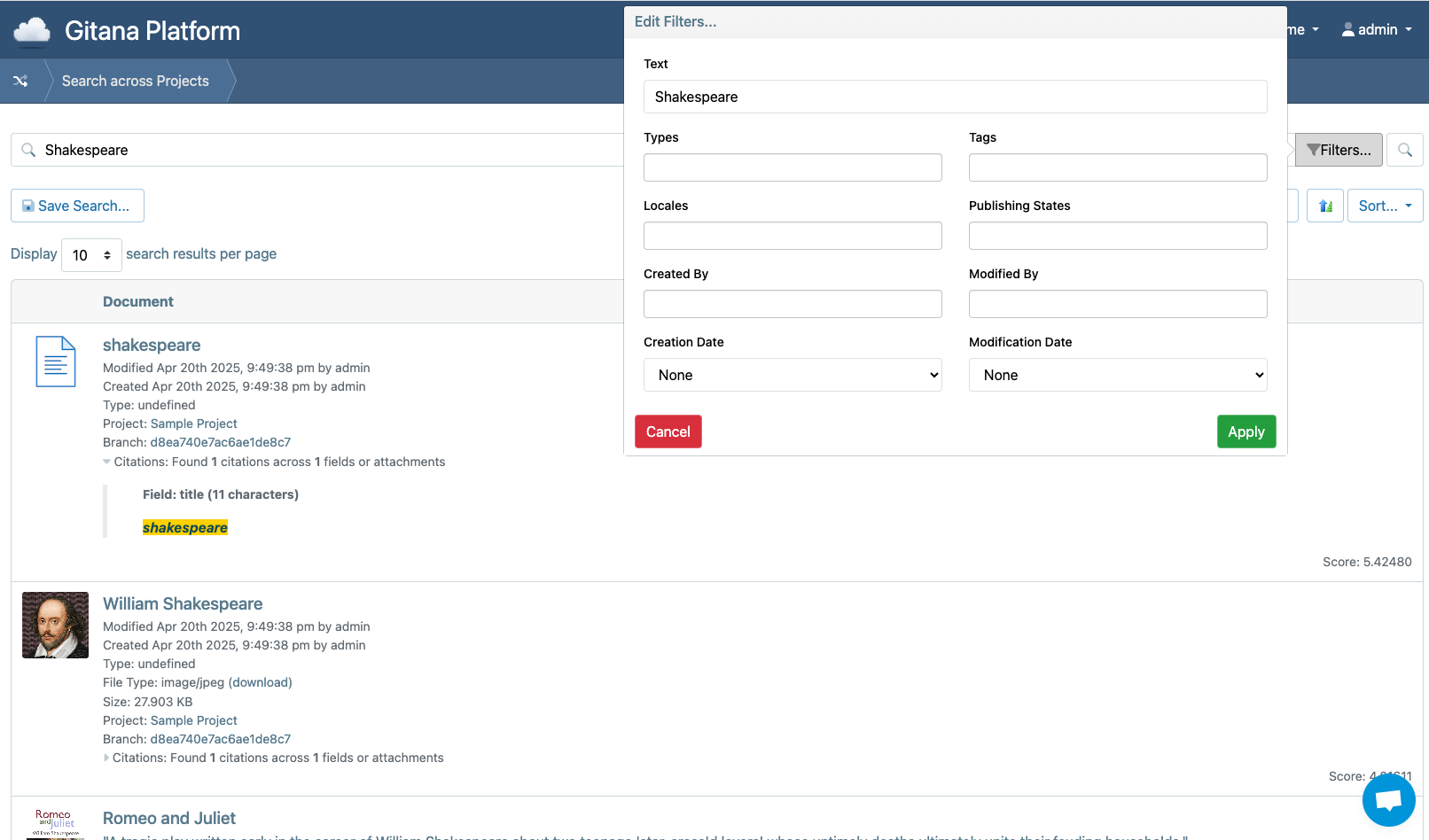Screen dimensions: 1429x840
Task: Open the Sort... dropdown menu
Action: (x=1385, y=206)
